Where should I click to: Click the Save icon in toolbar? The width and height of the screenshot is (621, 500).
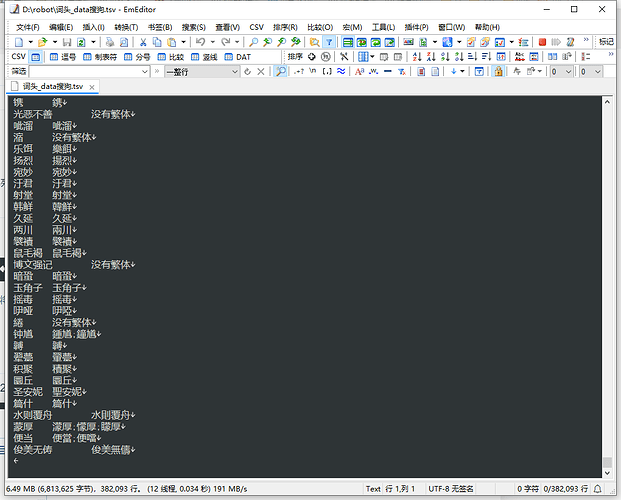tap(66, 42)
